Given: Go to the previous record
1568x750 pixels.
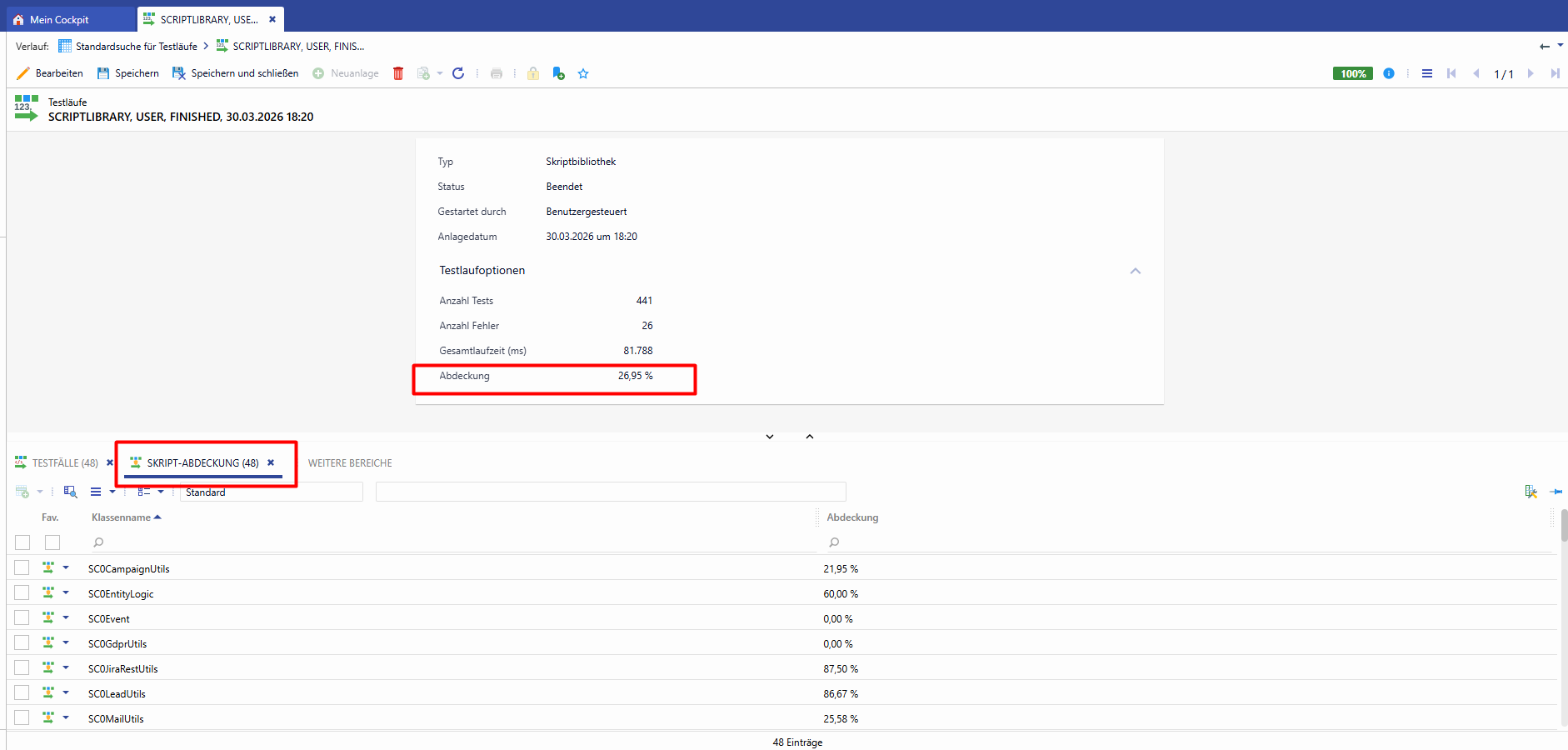Looking at the screenshot, I should 1476,73.
